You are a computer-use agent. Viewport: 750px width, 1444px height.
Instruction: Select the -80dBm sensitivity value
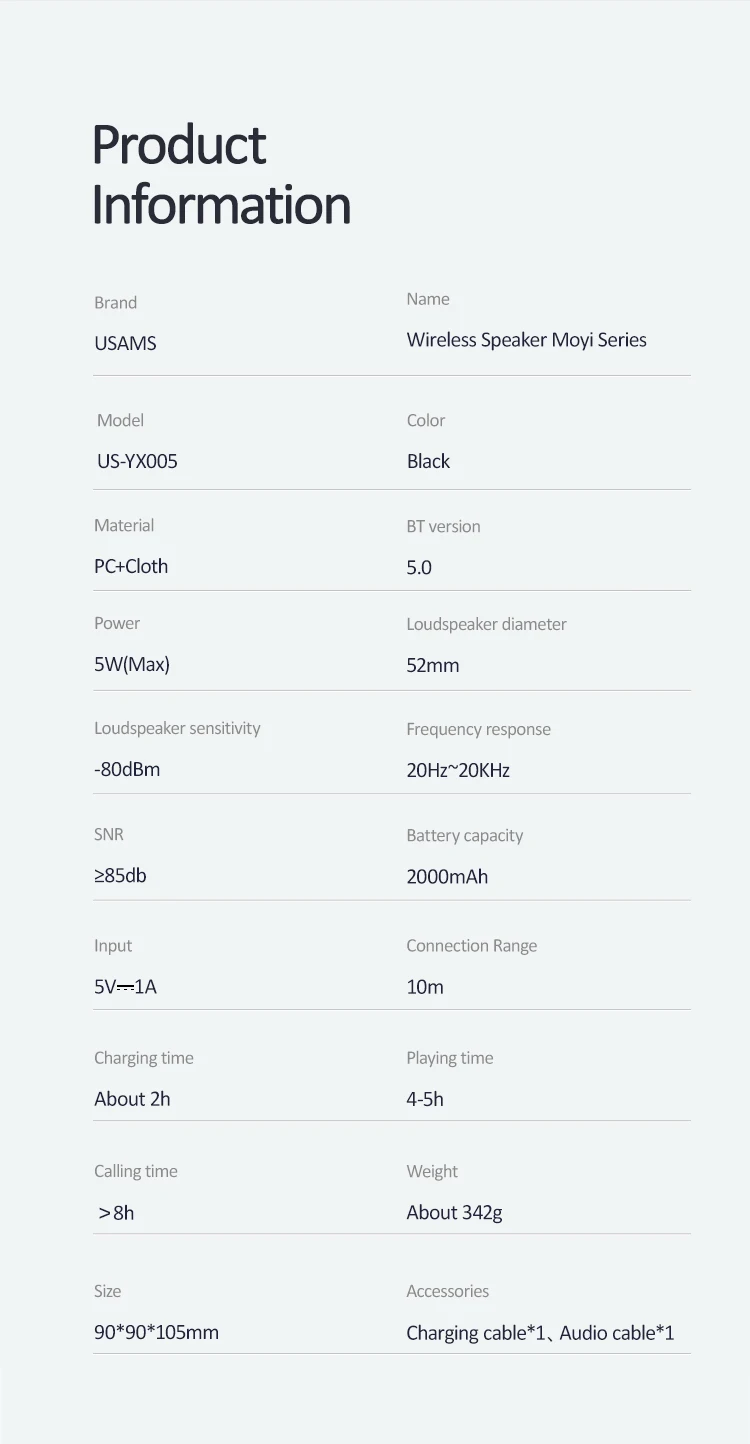tap(127, 769)
